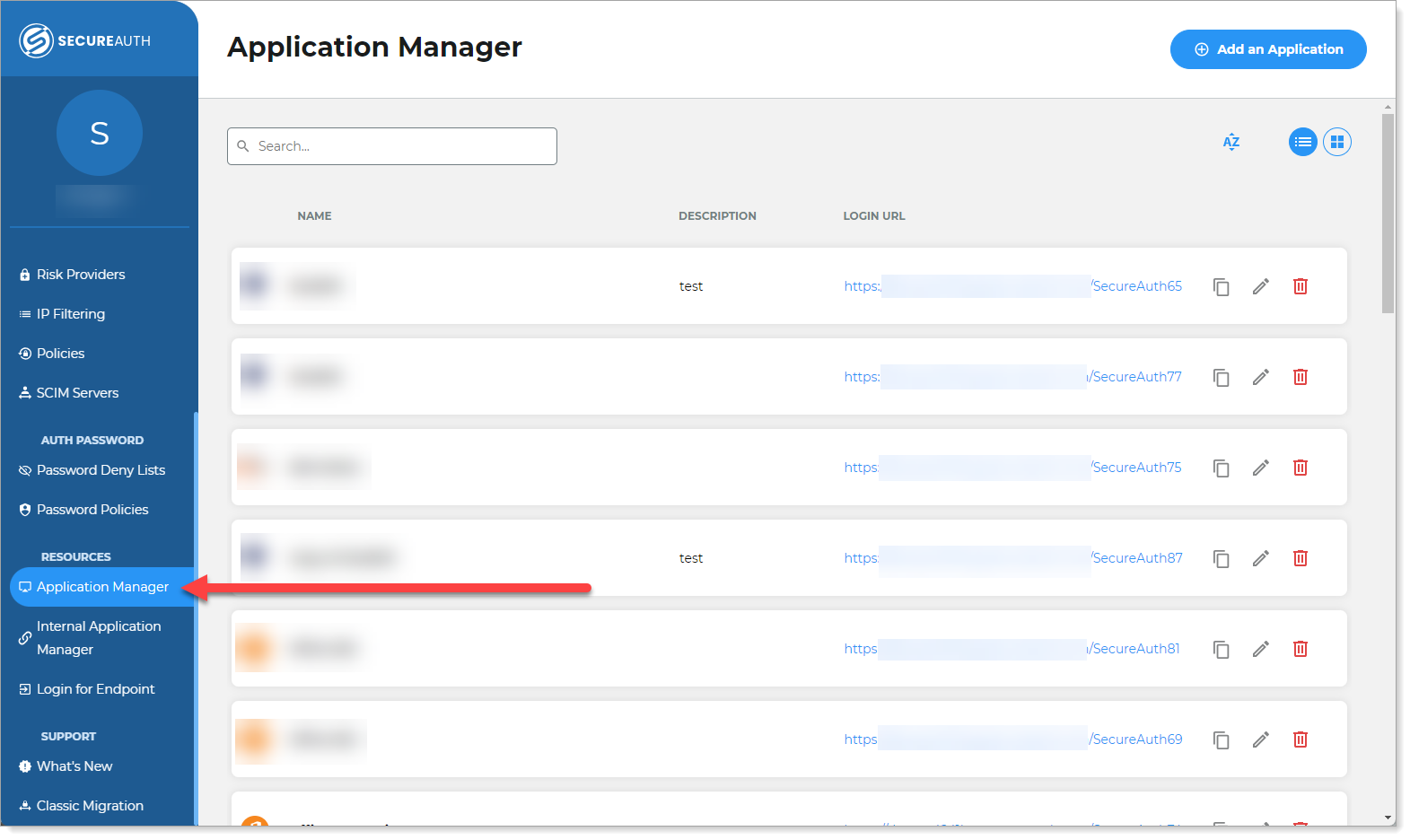The image size is (1410, 840).
Task: Click test description in SecureAuth87 row
Action: pos(691,558)
